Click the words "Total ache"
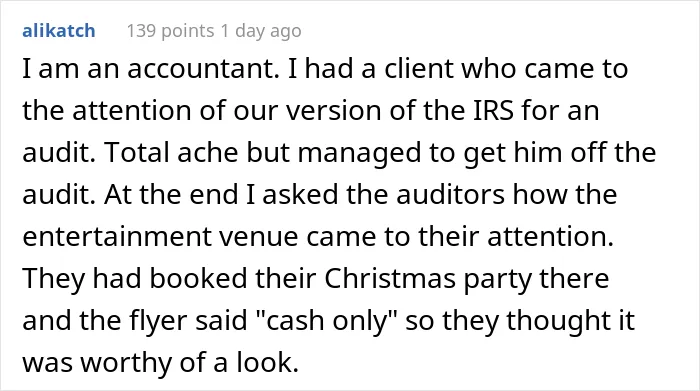 point(171,153)
